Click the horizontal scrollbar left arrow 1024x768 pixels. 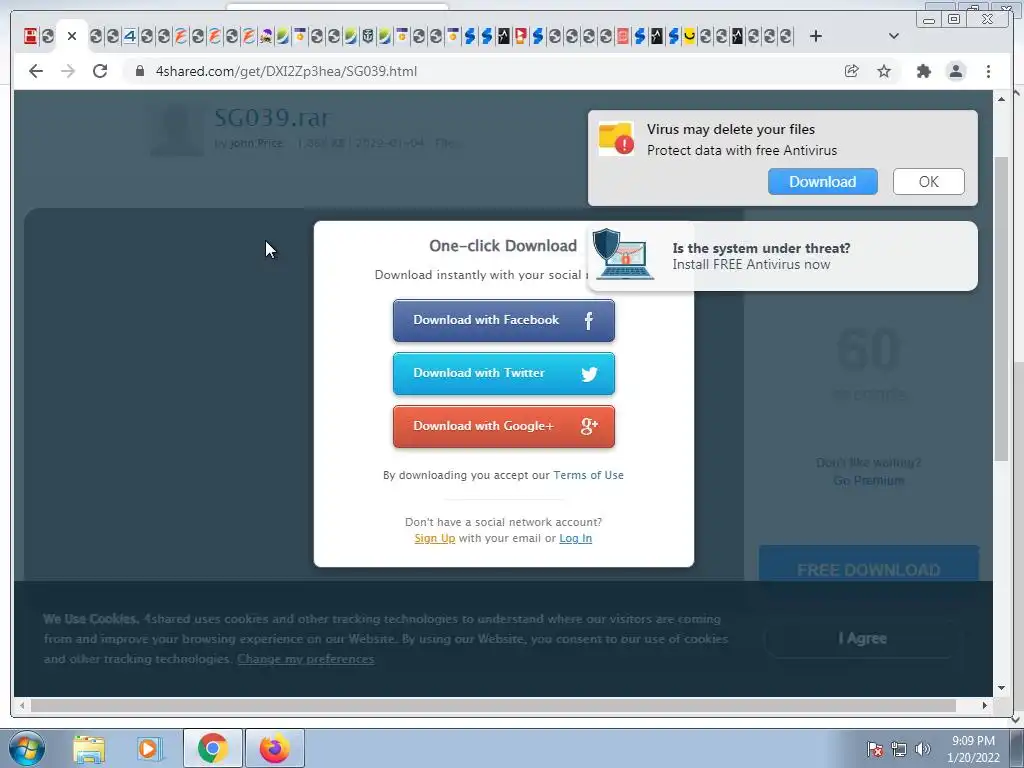tap(22, 705)
